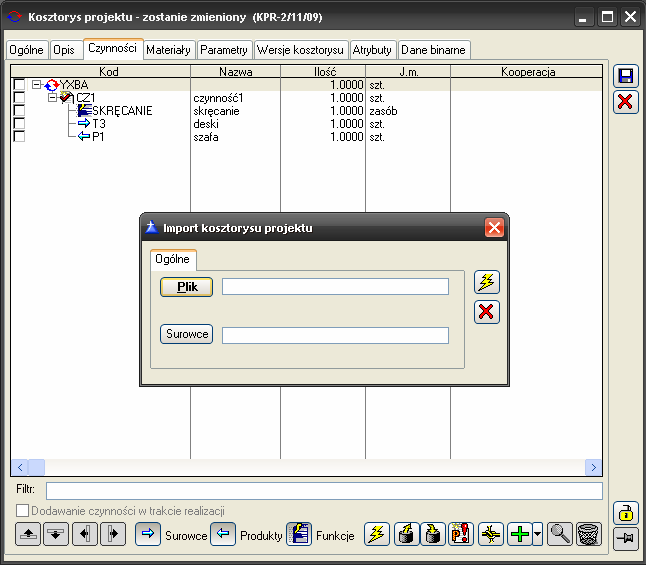Click the red X cancel icon in the Import dialog
The image size is (646, 565).
487,312
